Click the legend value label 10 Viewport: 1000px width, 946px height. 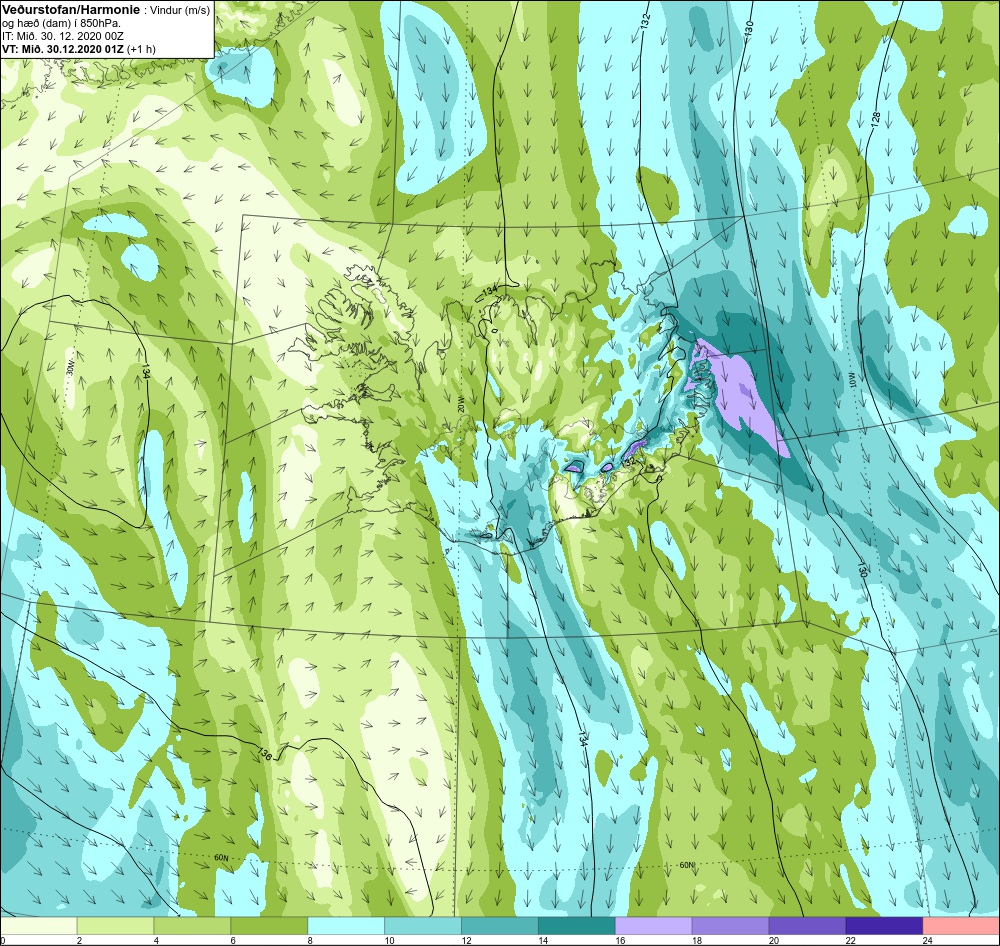(x=390, y=940)
